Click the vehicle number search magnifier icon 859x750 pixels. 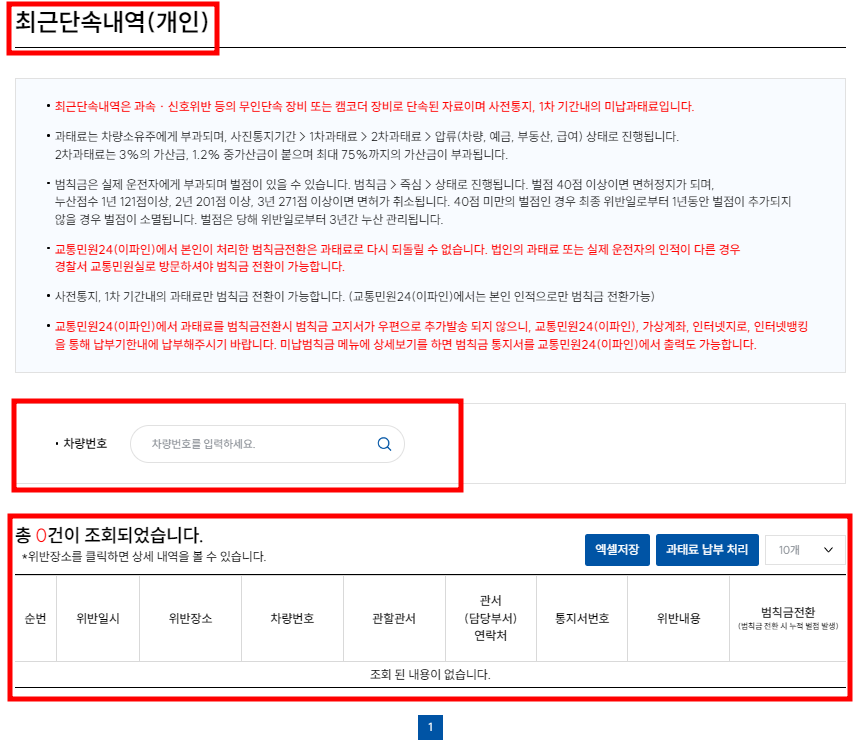coord(383,444)
